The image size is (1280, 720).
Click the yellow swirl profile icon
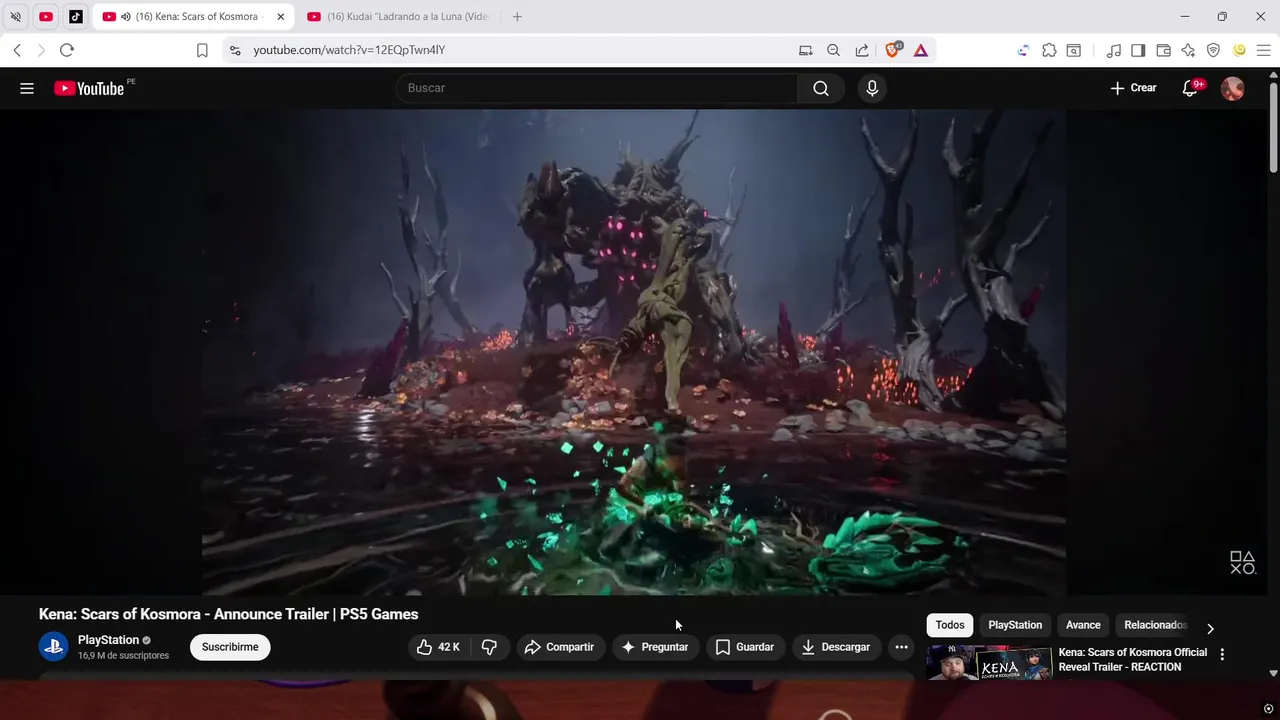coord(1239,50)
